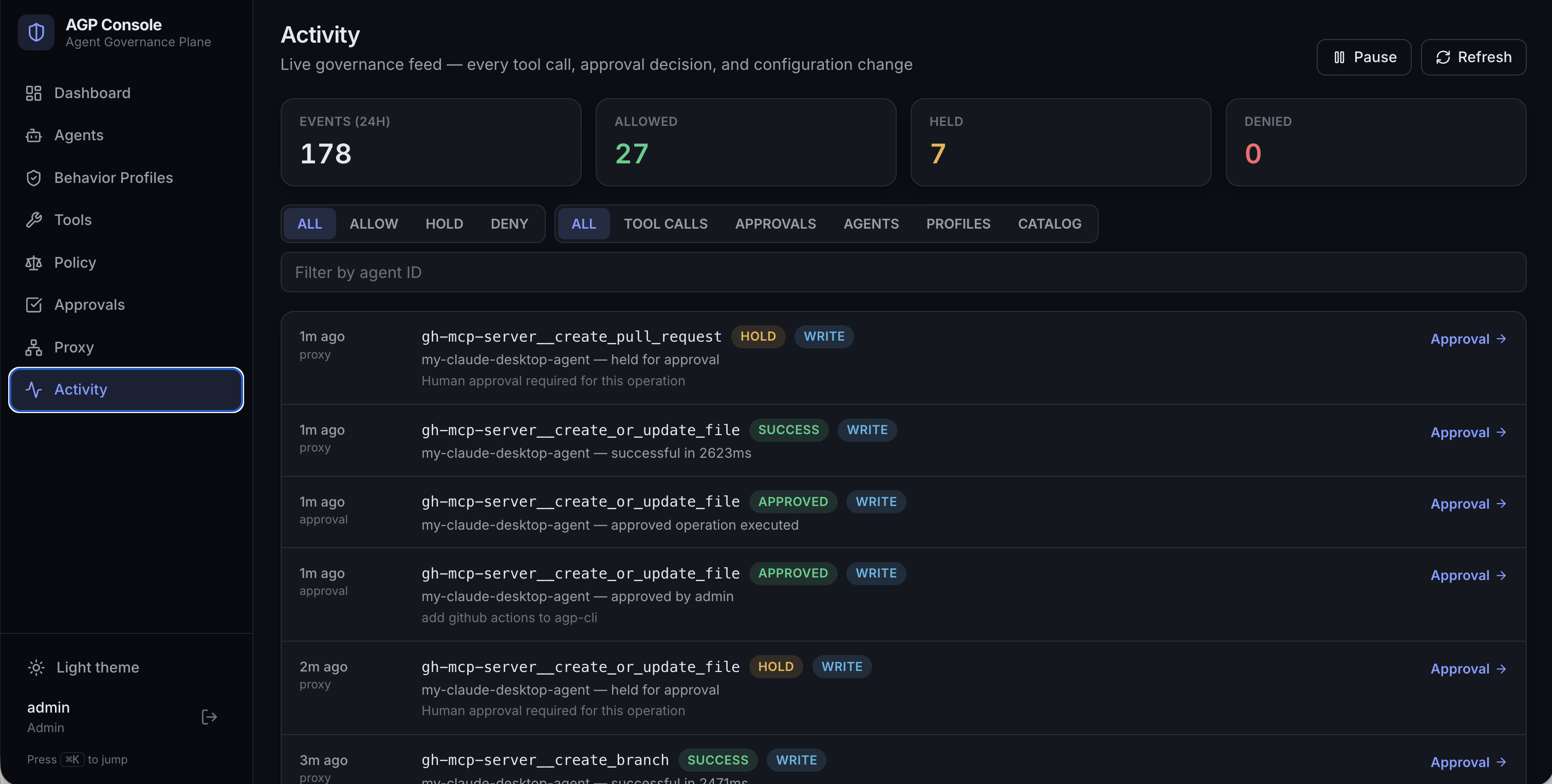Screen dimensions: 1552x784
Task: Click SUCCESS badge on create_or_update_file
Action: 789,430
